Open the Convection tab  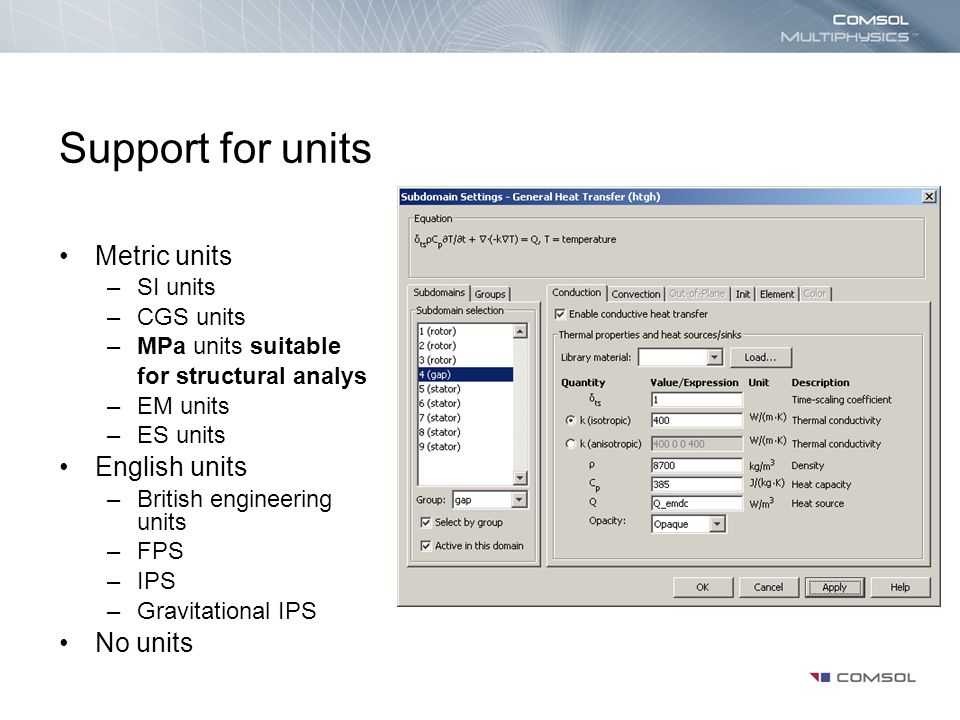[636, 294]
